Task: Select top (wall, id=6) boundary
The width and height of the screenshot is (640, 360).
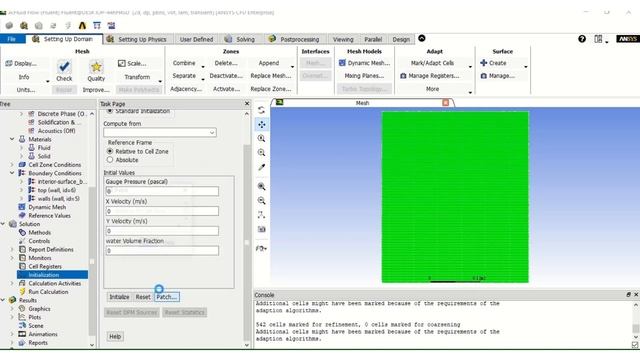Action: 57,190
